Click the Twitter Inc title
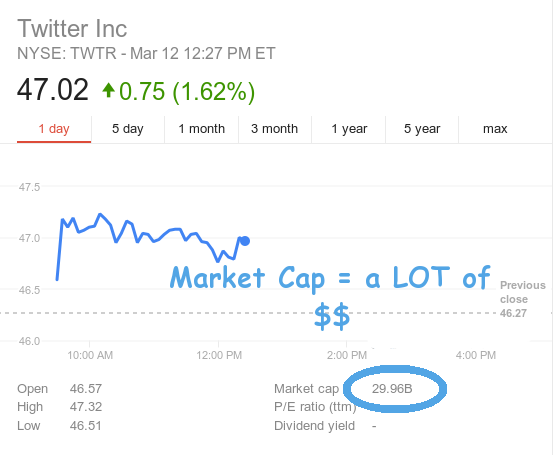The image size is (553, 455). point(72,29)
